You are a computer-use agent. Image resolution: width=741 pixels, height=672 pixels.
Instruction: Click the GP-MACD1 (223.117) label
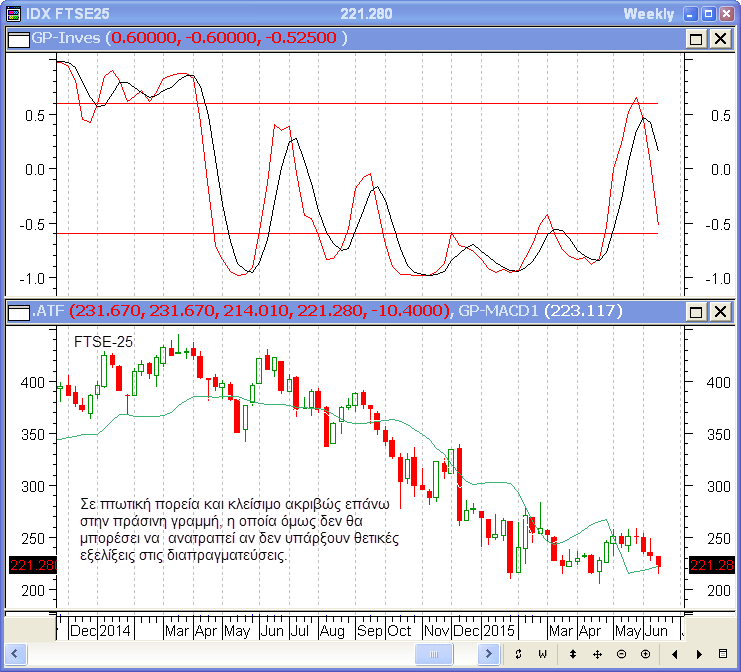(540, 311)
